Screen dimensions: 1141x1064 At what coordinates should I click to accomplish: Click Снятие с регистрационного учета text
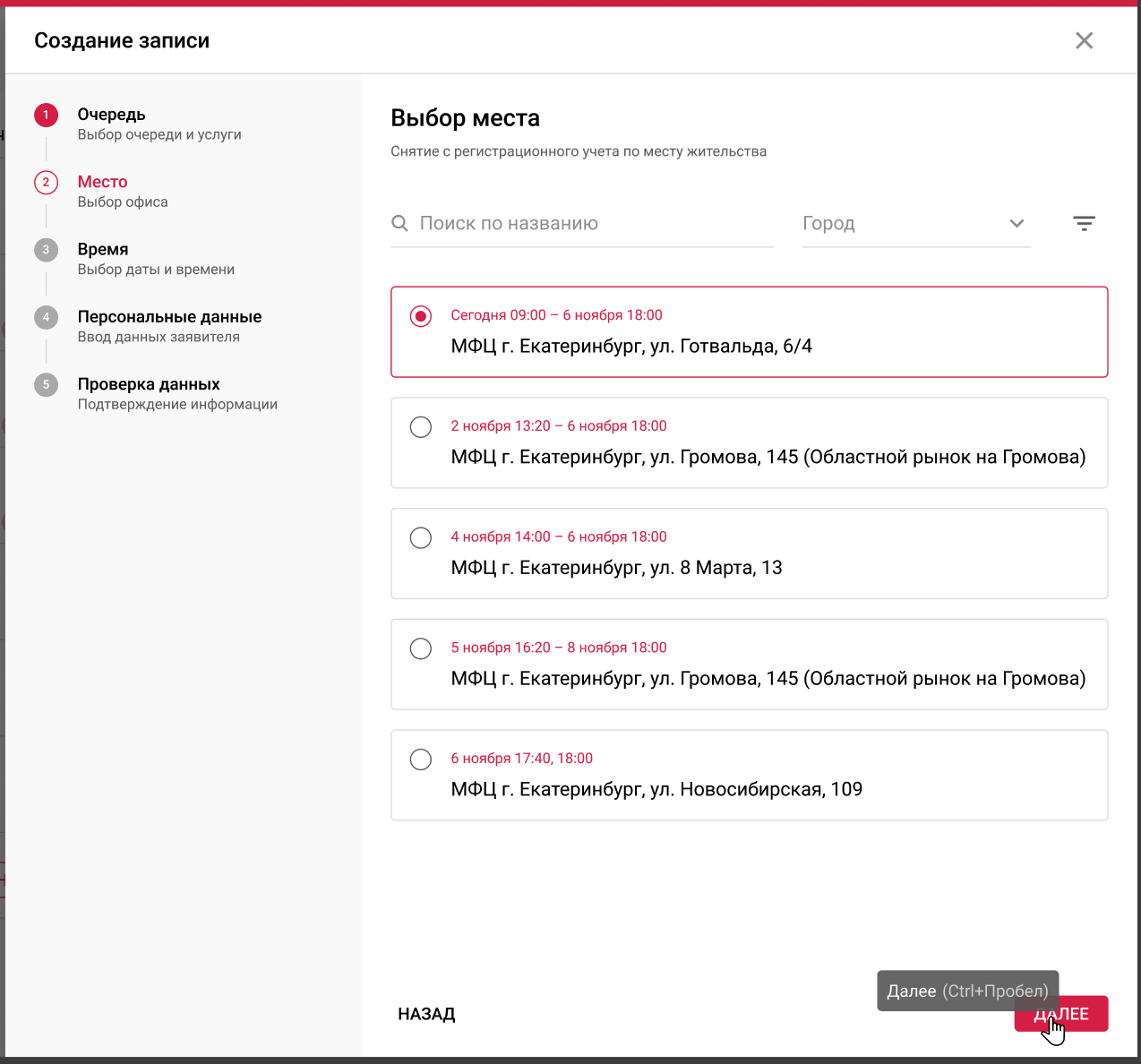point(579,151)
